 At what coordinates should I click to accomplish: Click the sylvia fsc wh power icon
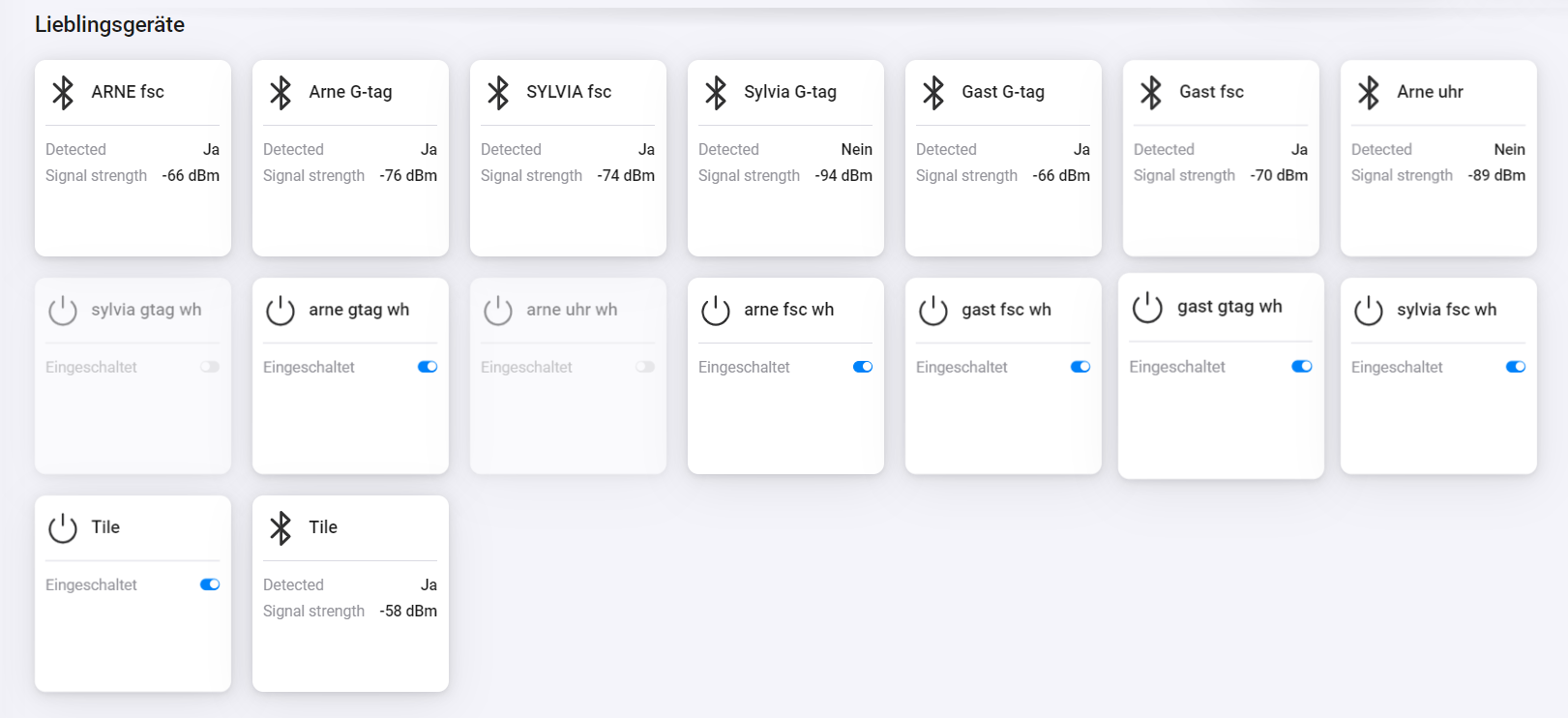point(1369,311)
